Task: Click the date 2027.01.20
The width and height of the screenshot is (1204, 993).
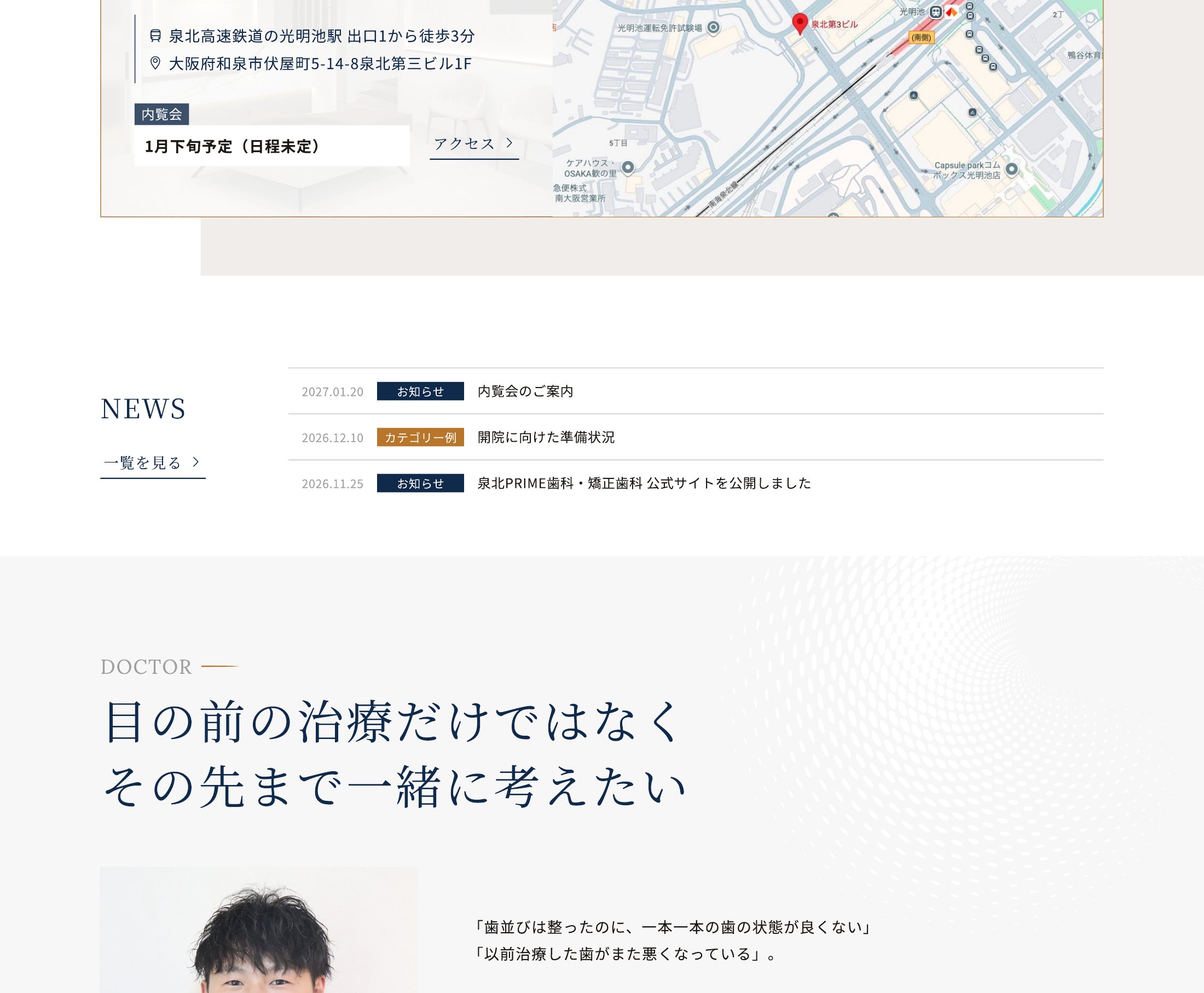Action: point(332,392)
